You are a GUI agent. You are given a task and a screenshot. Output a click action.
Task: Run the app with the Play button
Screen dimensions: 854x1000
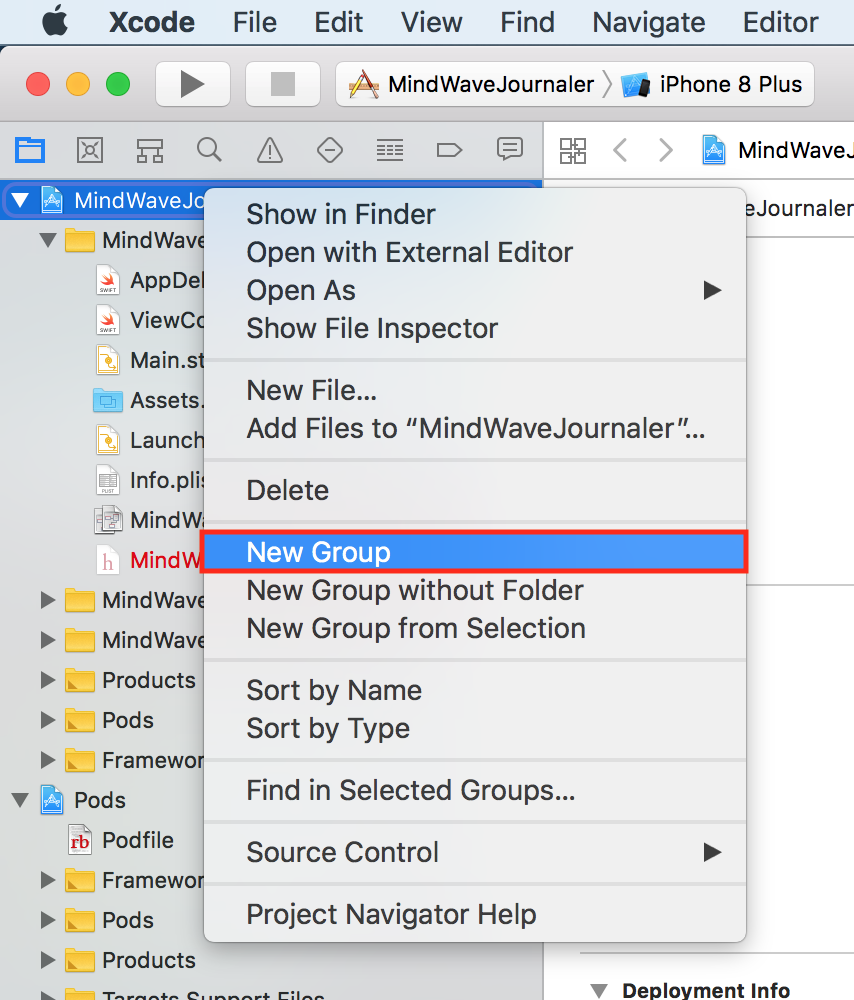pos(192,84)
